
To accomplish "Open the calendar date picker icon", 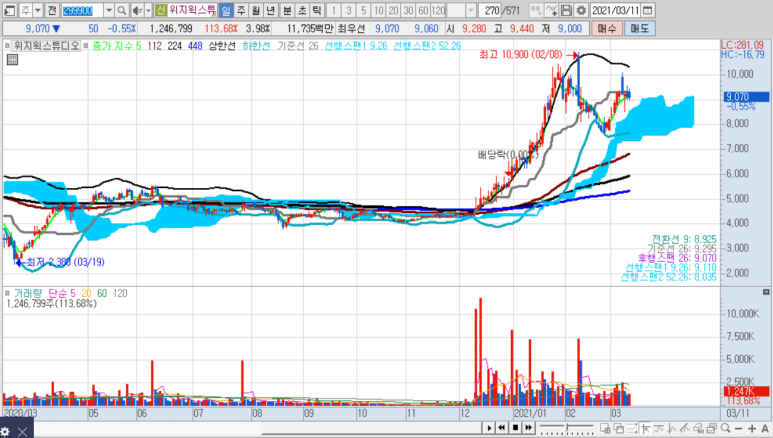I will click(648, 10).
